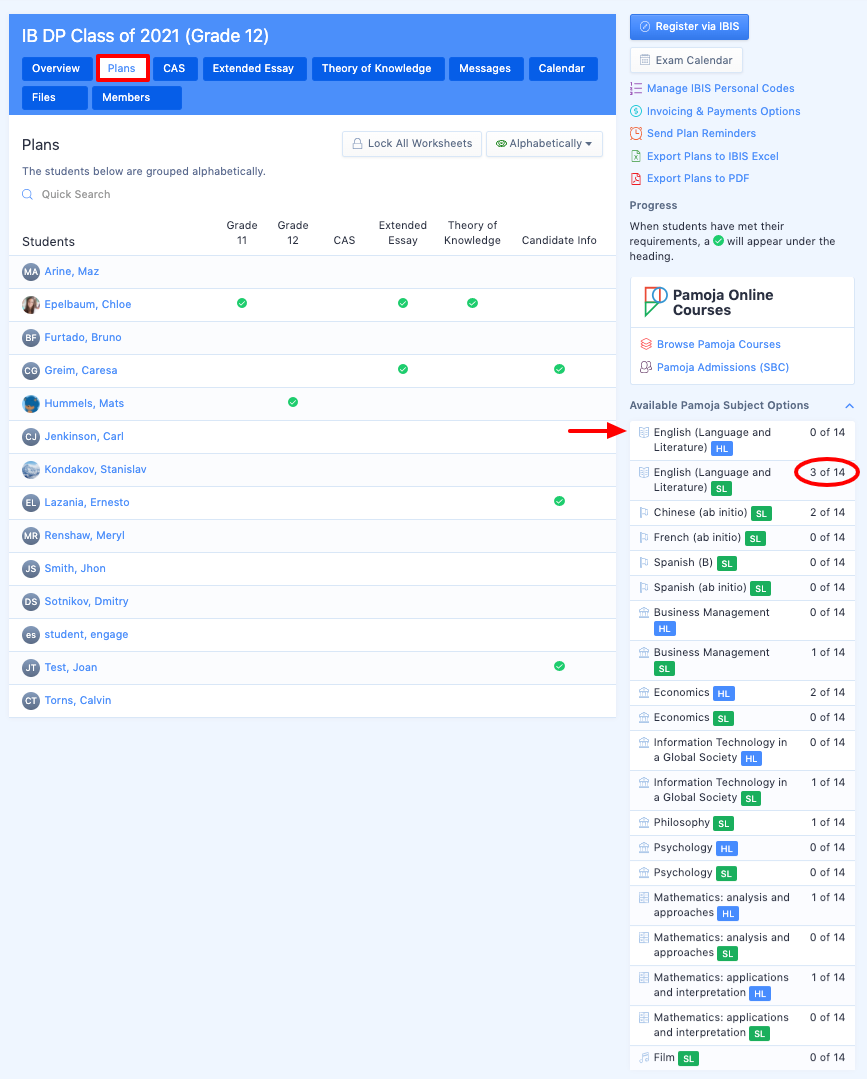Click Lazania's Candidate Info green checkmark

[x=559, y=501]
